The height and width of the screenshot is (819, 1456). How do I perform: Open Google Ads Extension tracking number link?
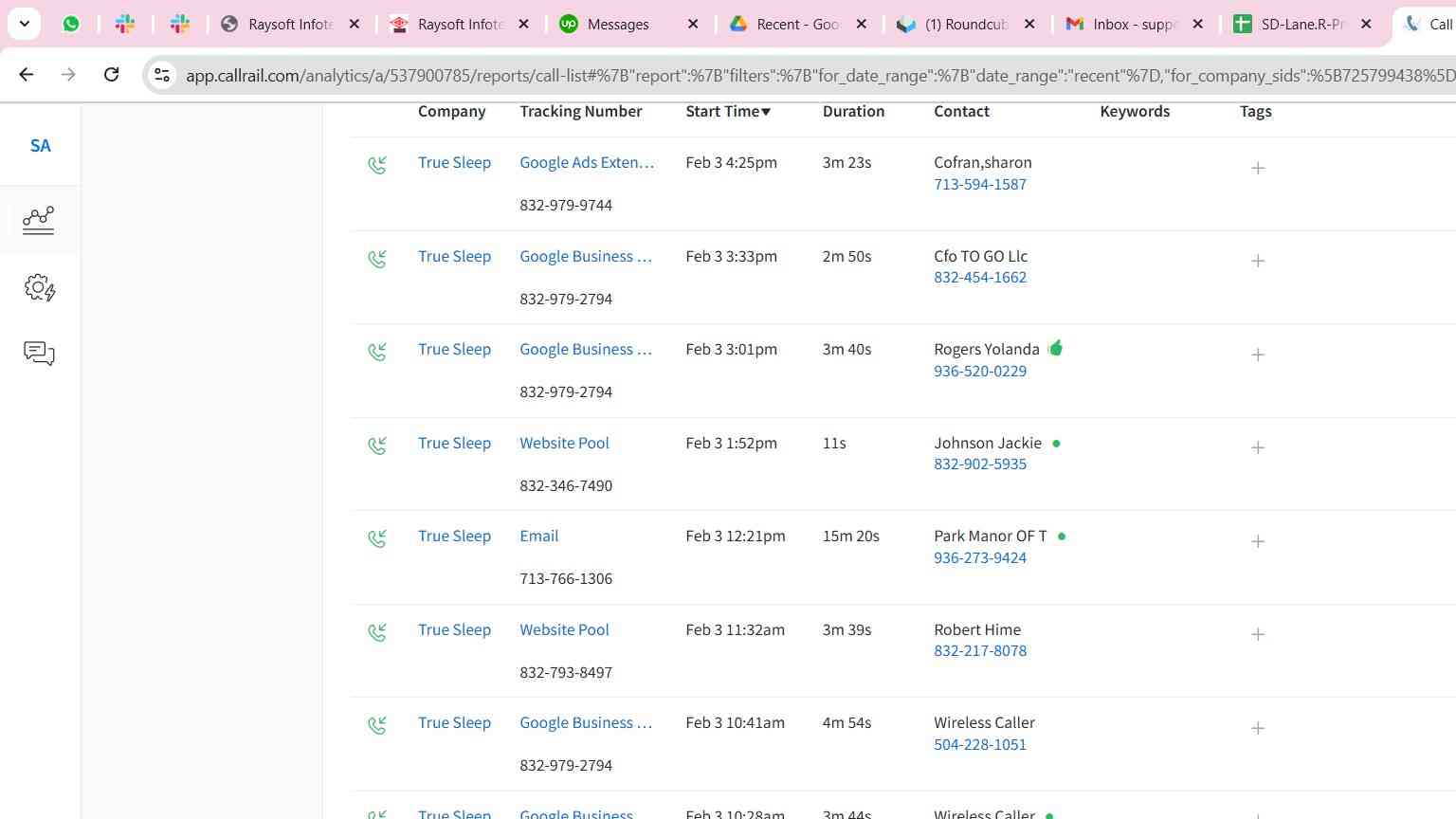[x=587, y=163]
